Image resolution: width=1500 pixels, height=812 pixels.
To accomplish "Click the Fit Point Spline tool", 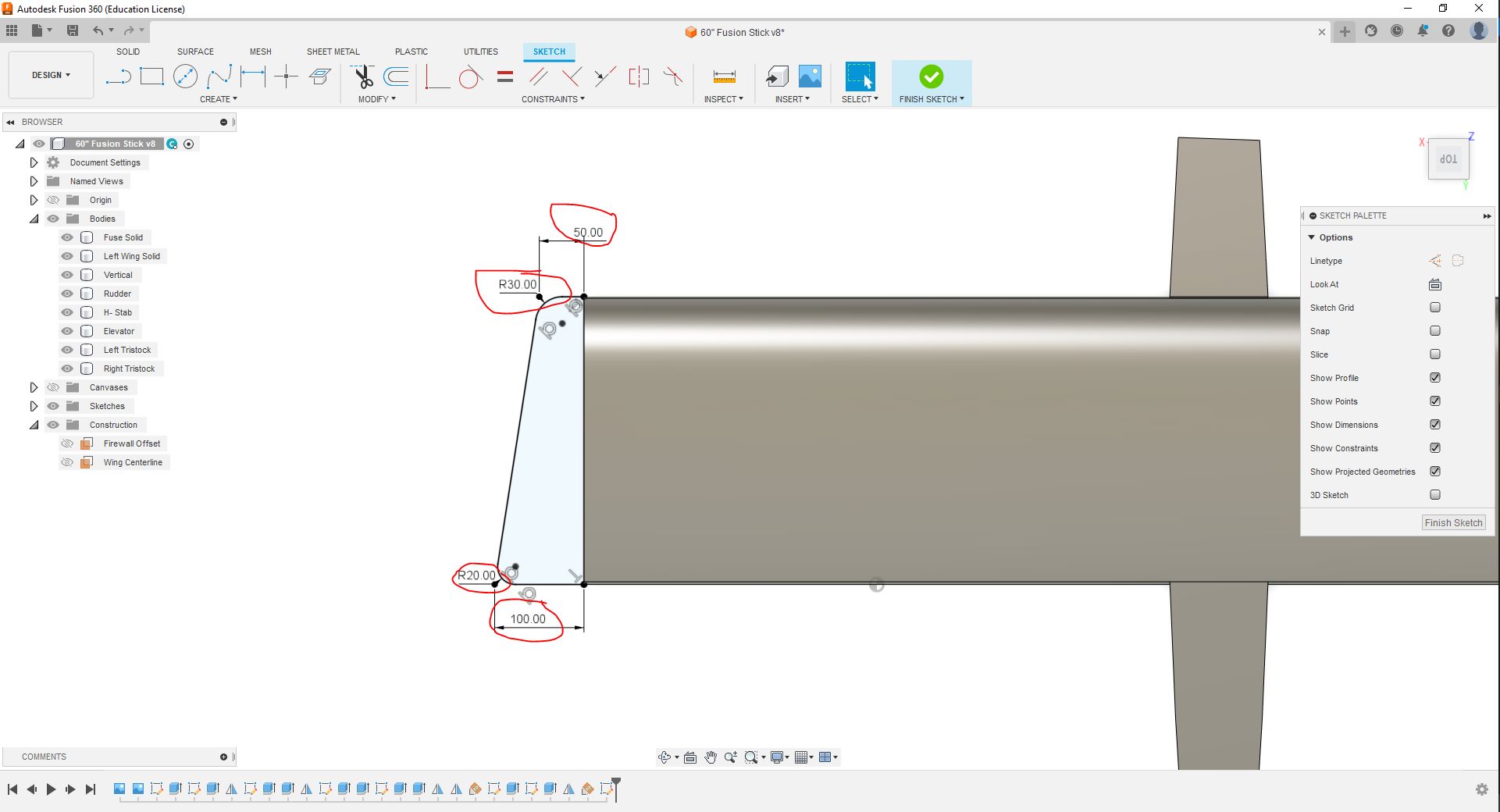I will point(219,77).
